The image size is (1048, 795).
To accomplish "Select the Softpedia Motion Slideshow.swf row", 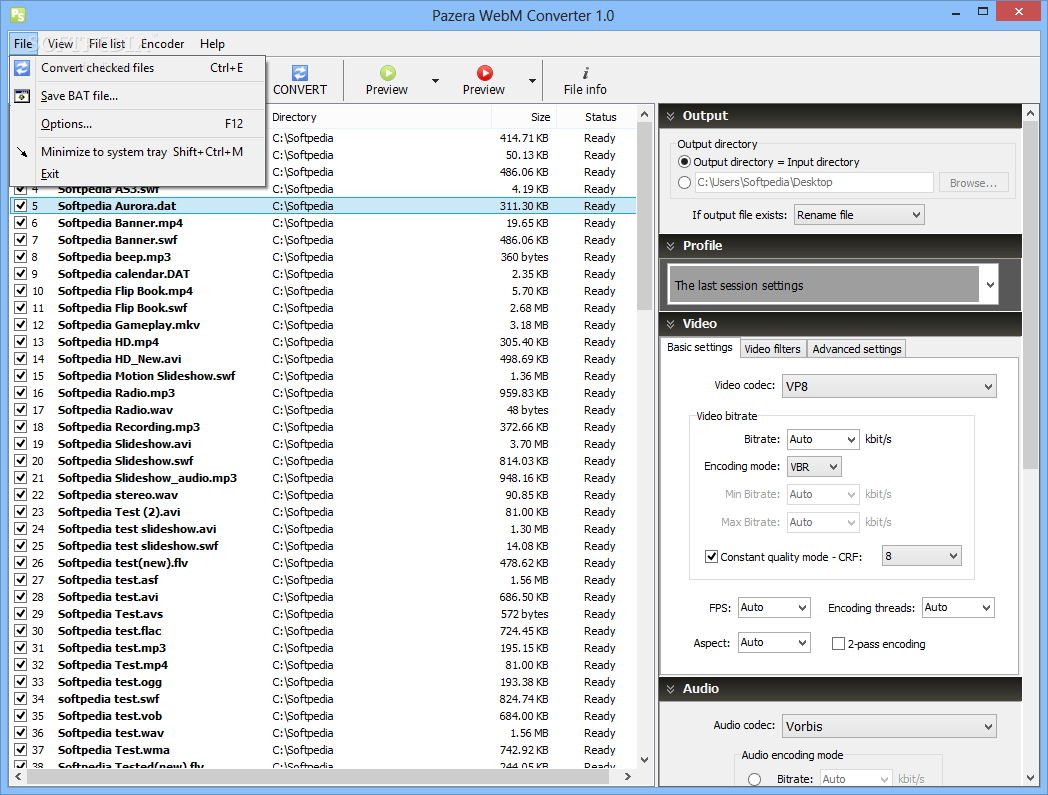I will (x=323, y=376).
